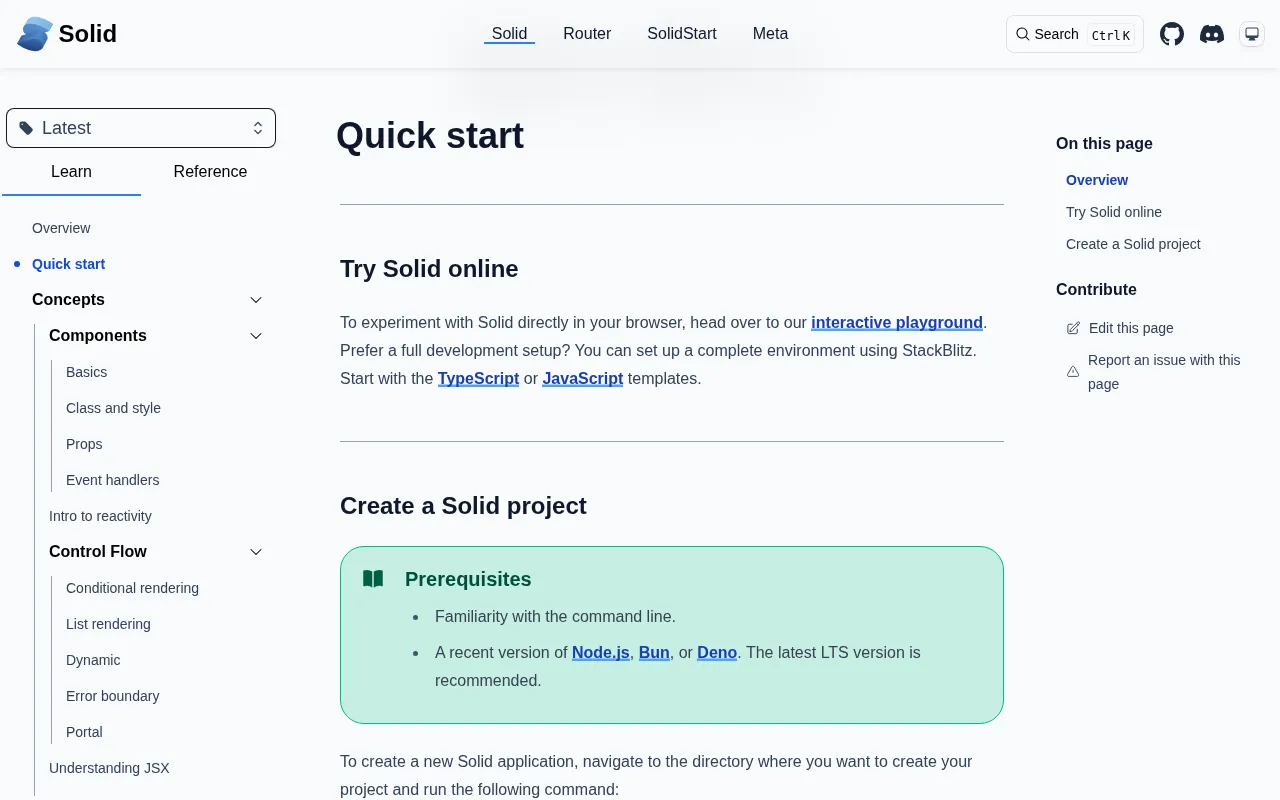Open the interactive playground link
The height and width of the screenshot is (800, 1280).
(x=897, y=323)
